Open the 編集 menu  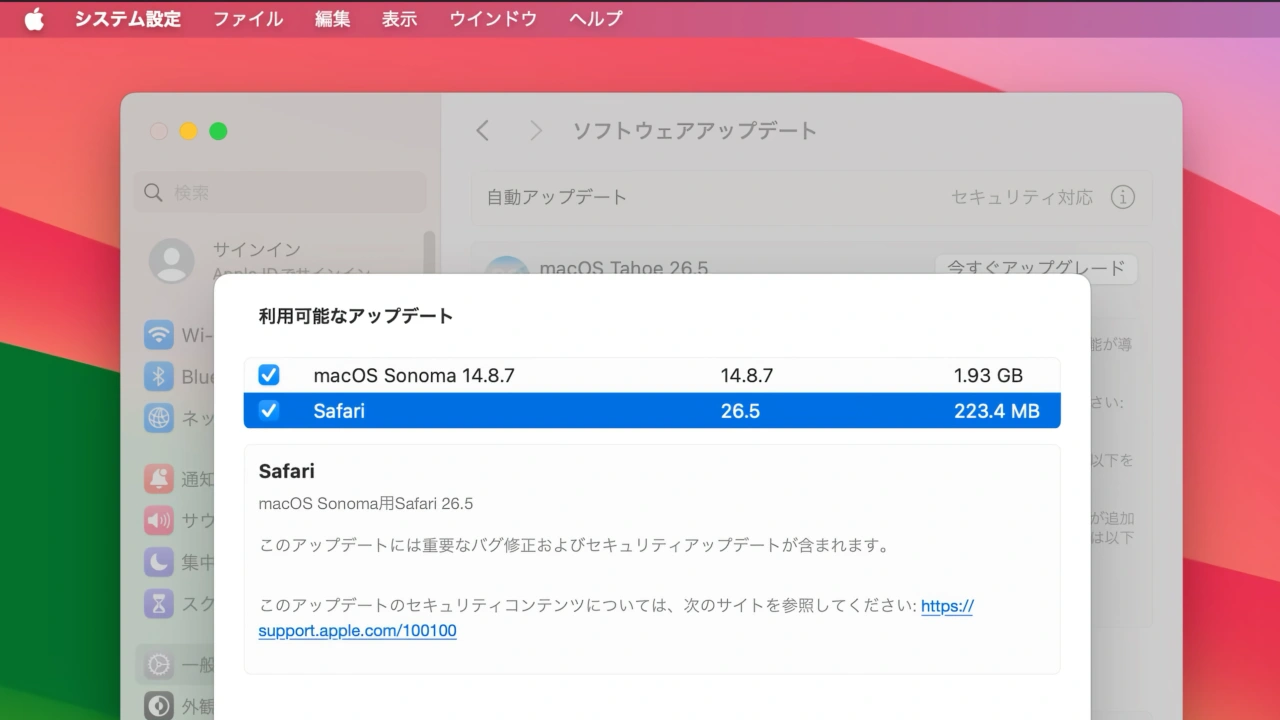[333, 19]
